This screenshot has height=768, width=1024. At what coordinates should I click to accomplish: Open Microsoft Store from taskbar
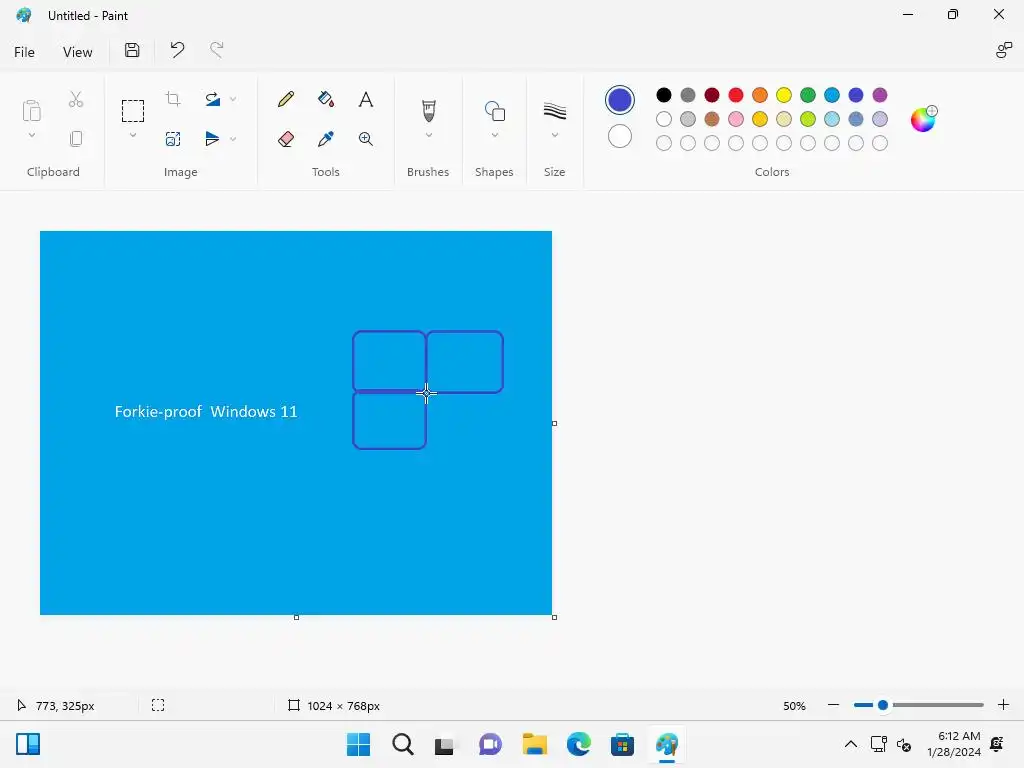point(622,744)
